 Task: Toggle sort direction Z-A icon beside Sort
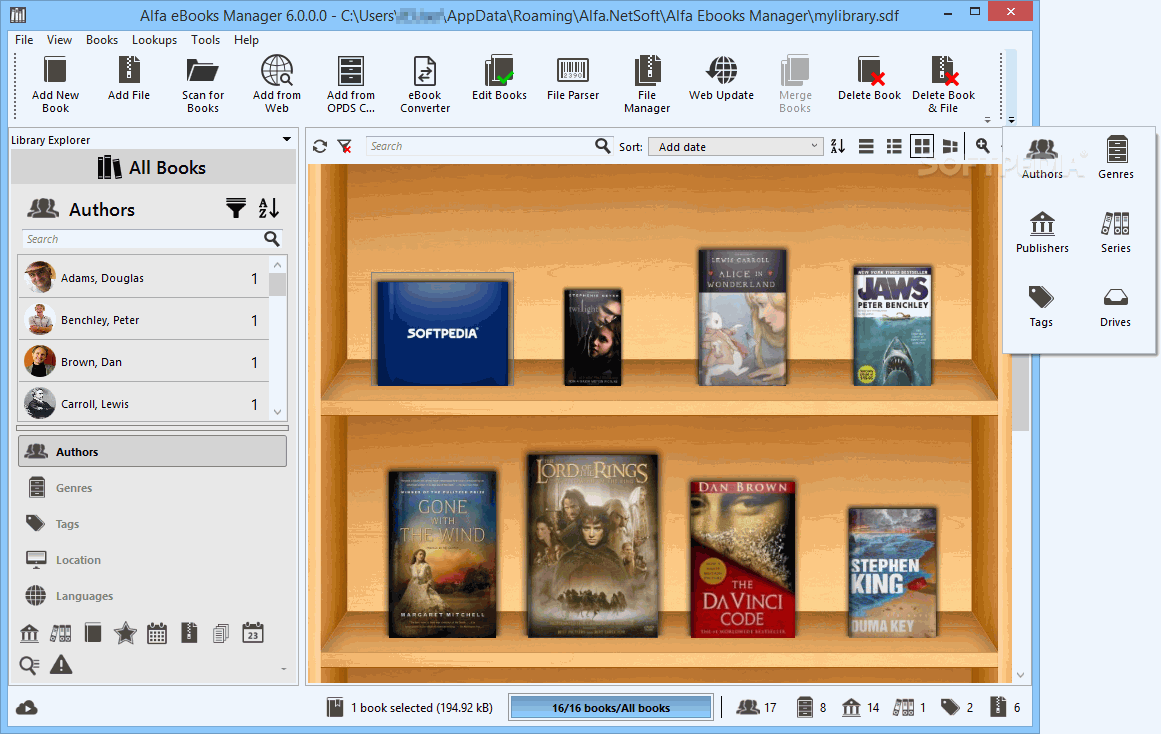point(837,147)
